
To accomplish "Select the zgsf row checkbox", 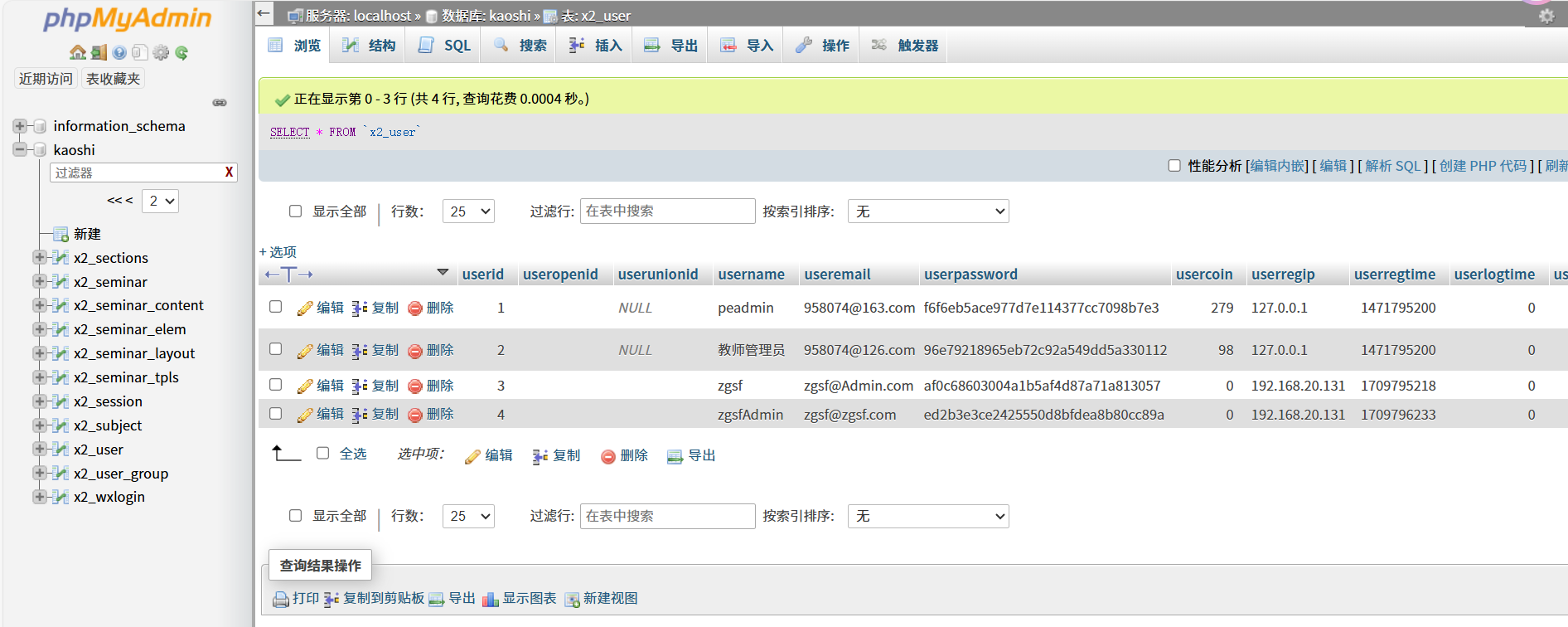I will click(x=276, y=385).
